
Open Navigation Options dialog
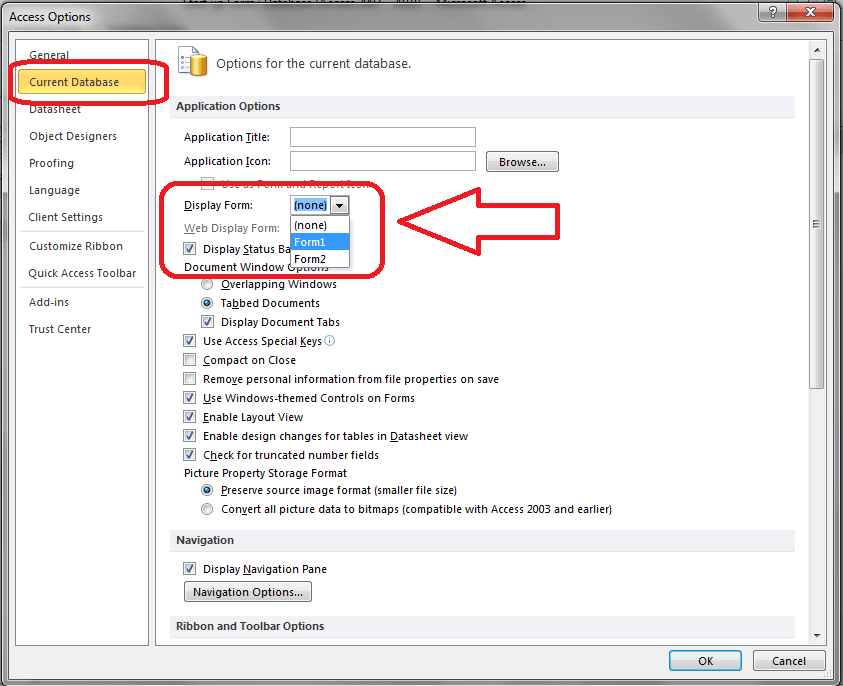(x=247, y=591)
